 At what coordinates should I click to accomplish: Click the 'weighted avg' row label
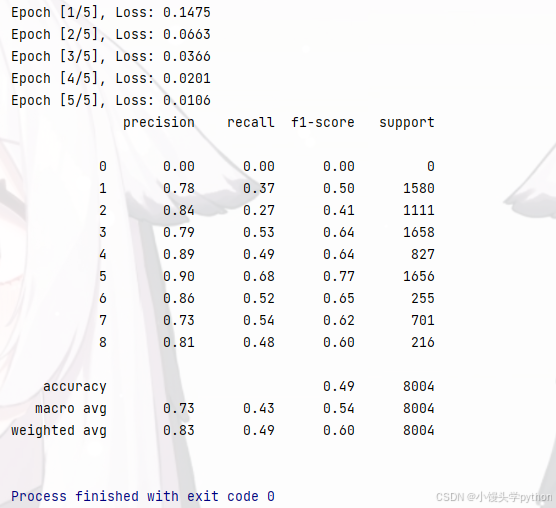click(59, 431)
